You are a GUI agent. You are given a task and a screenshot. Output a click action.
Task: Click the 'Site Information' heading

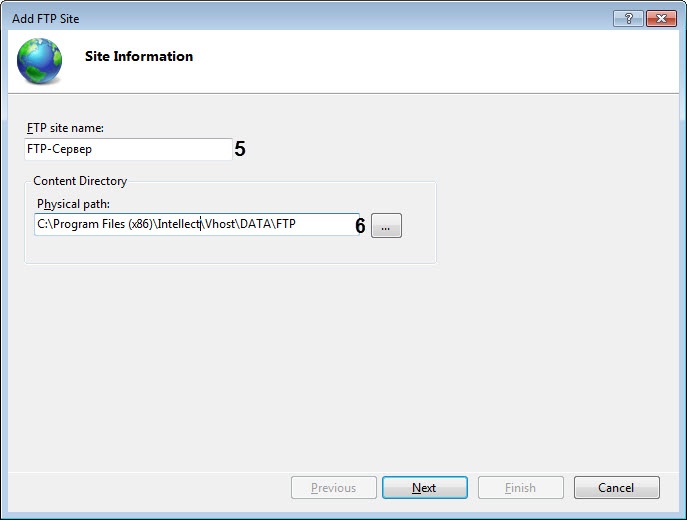139,57
